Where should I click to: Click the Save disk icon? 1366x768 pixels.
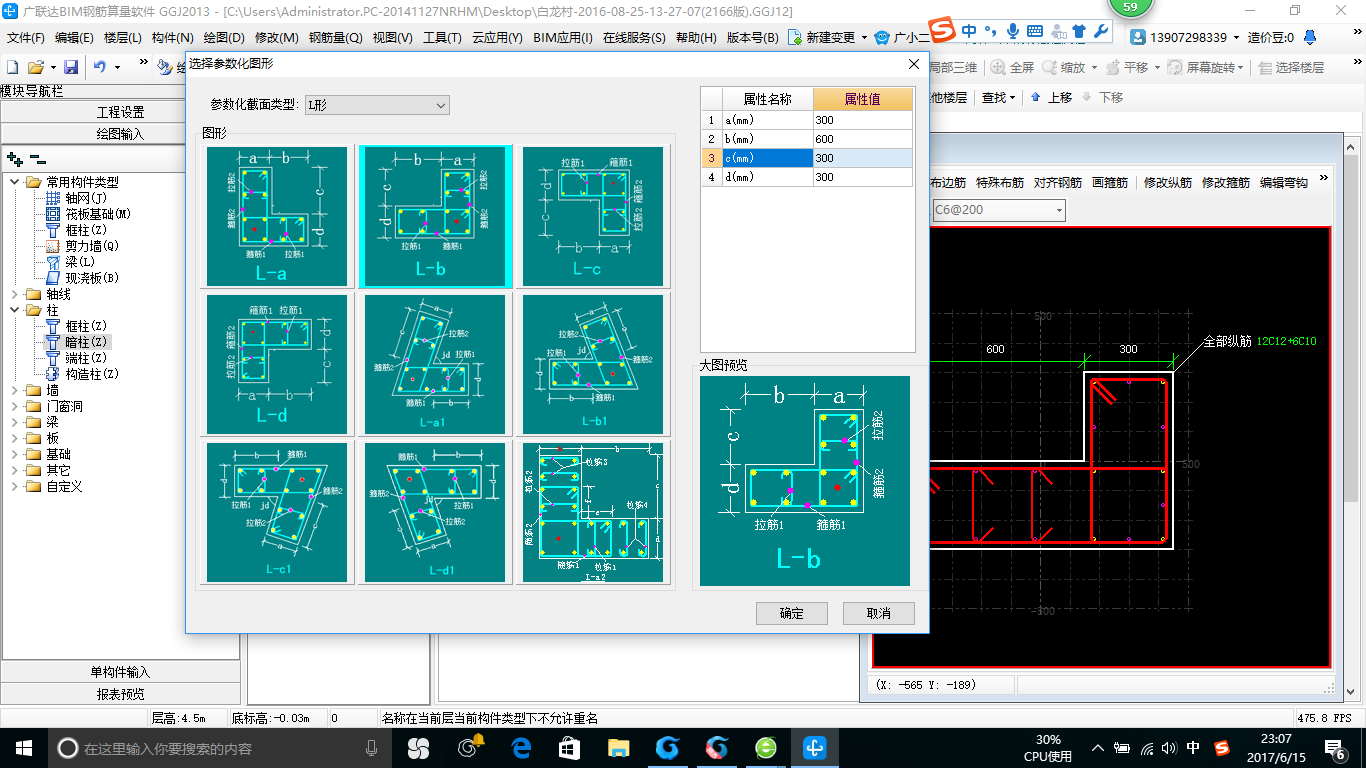(x=71, y=67)
